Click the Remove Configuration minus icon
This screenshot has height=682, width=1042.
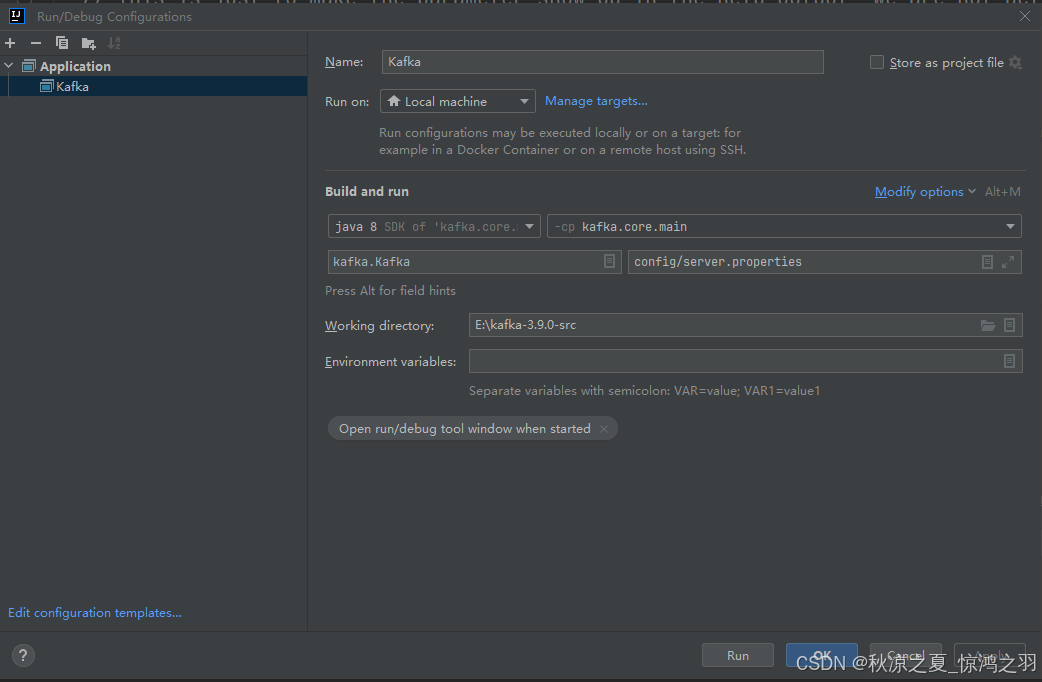coord(36,43)
